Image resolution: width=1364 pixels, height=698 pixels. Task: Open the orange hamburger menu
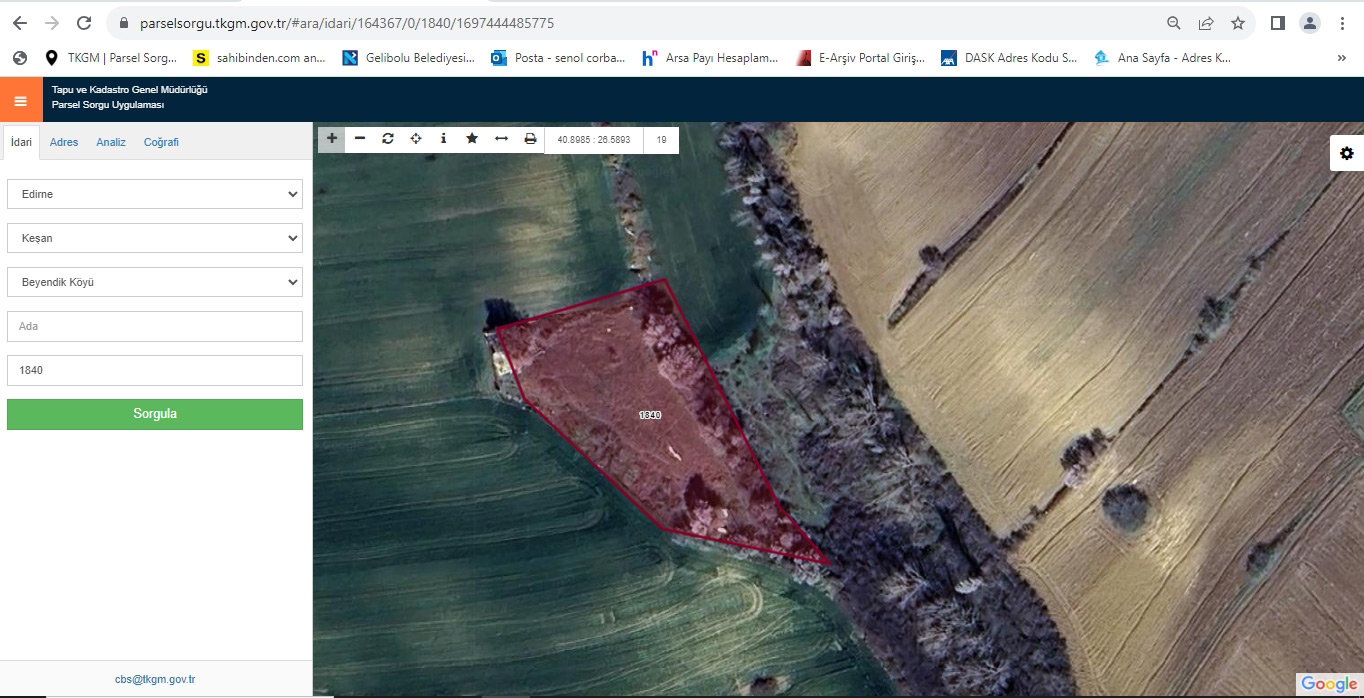click(x=20, y=100)
